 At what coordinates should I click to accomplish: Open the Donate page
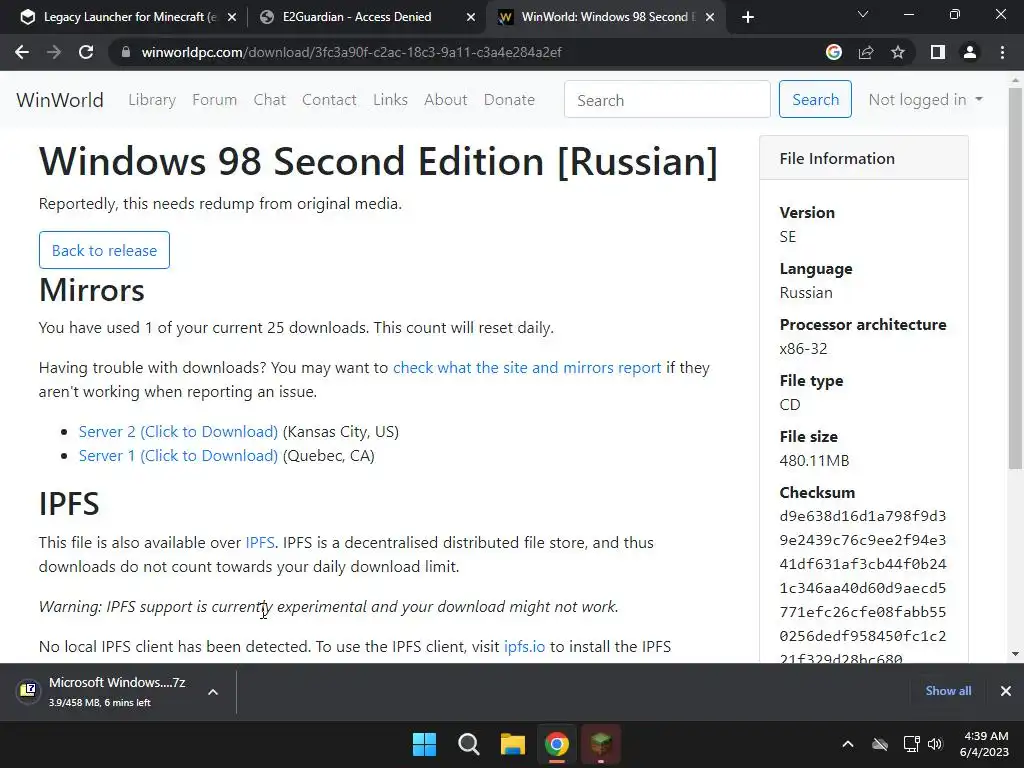pyautogui.click(x=509, y=100)
